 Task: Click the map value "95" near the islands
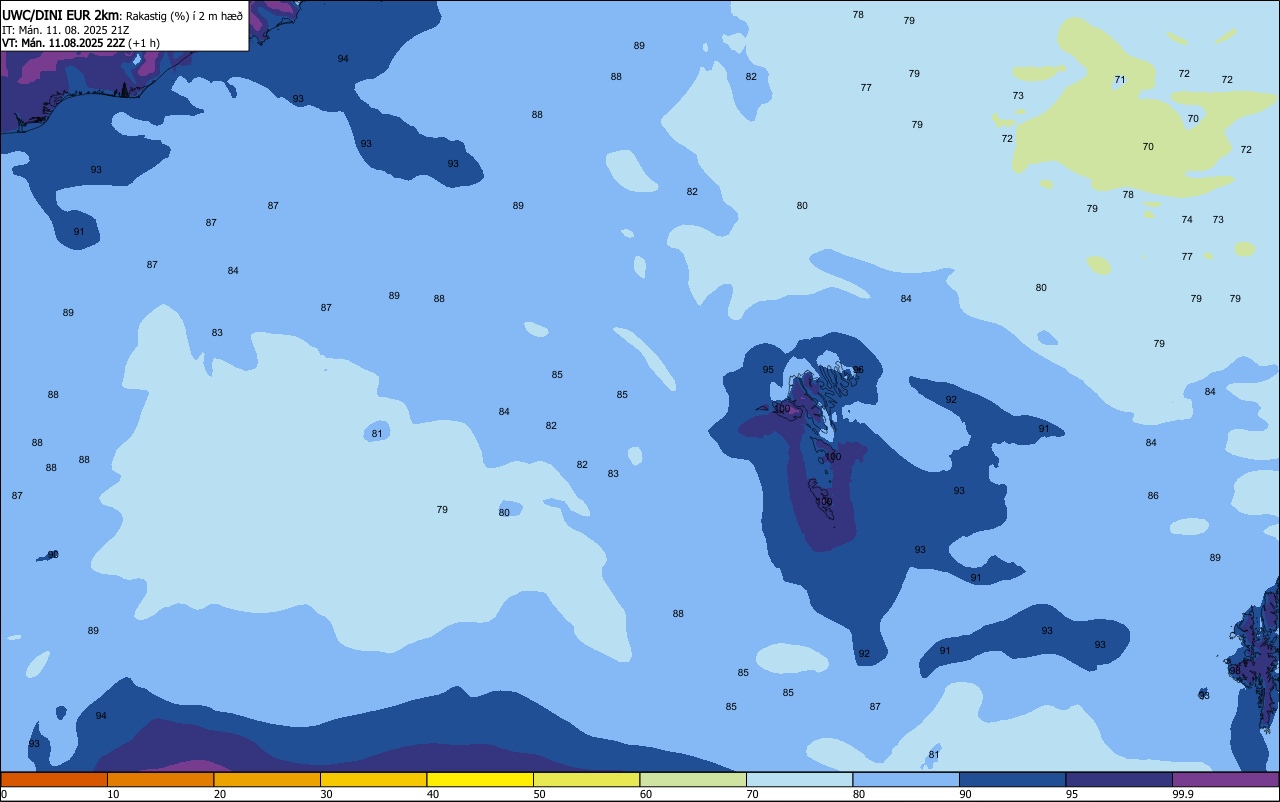[x=768, y=370]
